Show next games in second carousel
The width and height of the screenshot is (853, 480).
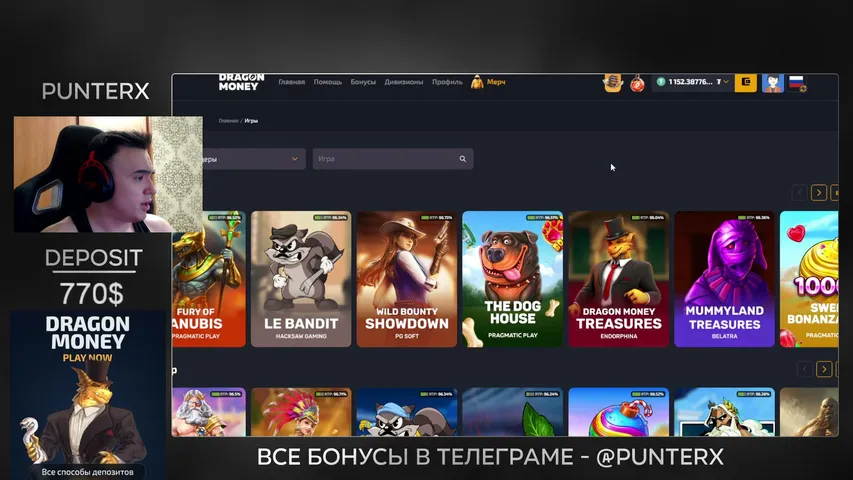(x=824, y=369)
